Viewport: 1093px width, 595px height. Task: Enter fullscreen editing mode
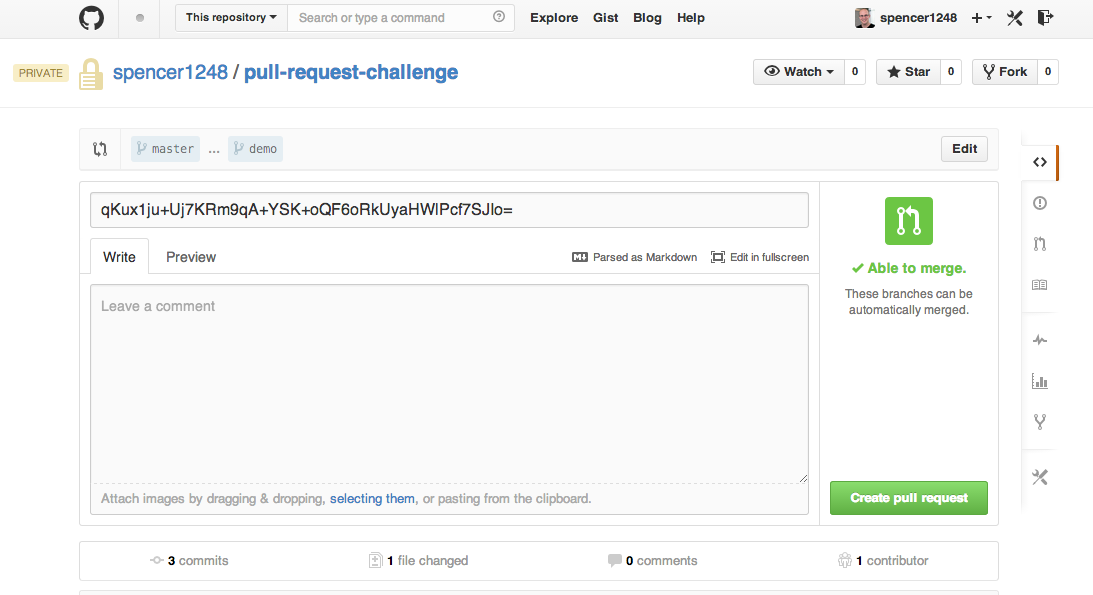pyautogui.click(x=760, y=257)
